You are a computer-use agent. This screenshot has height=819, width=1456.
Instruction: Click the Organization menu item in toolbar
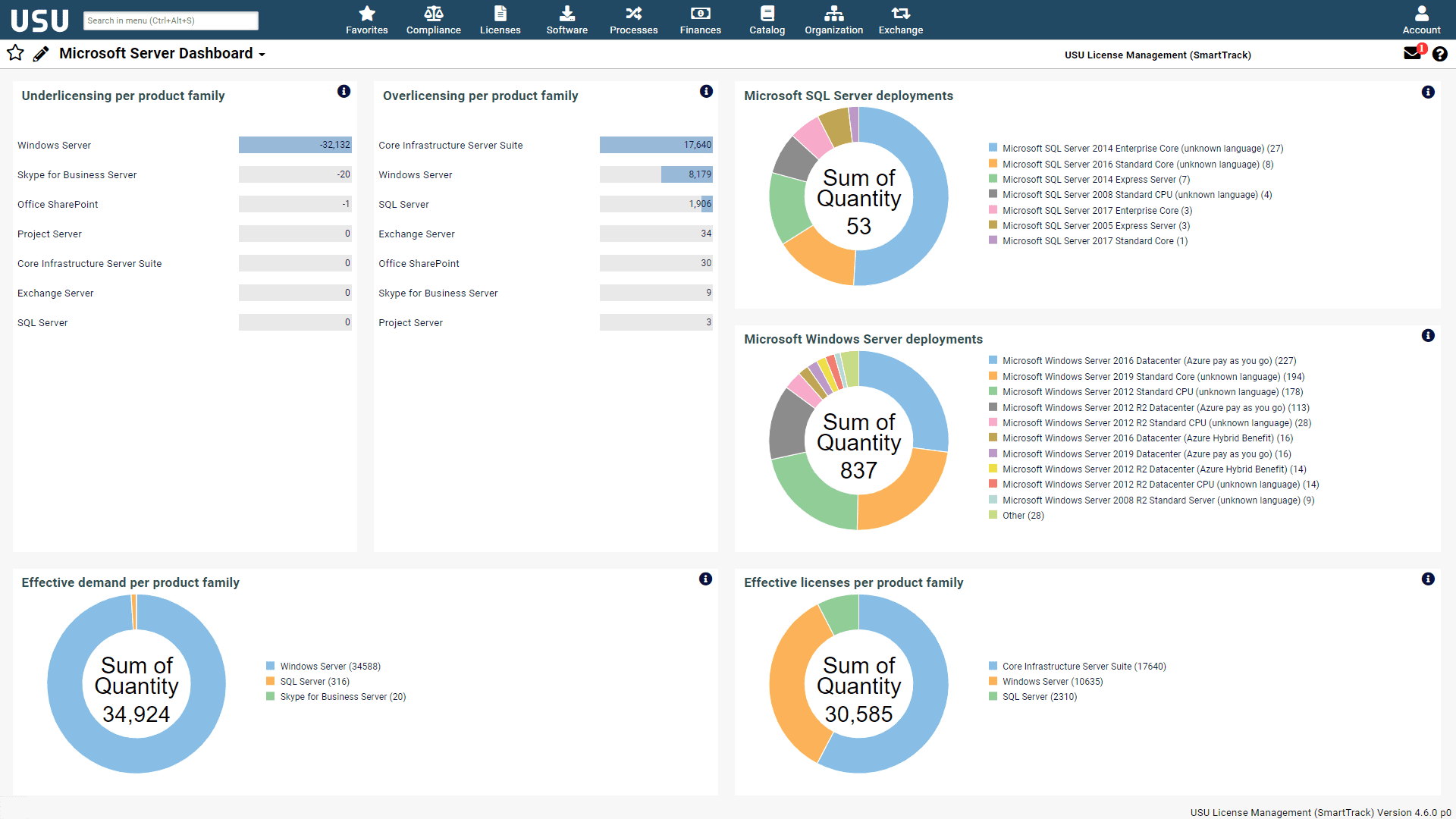pyautogui.click(x=834, y=19)
